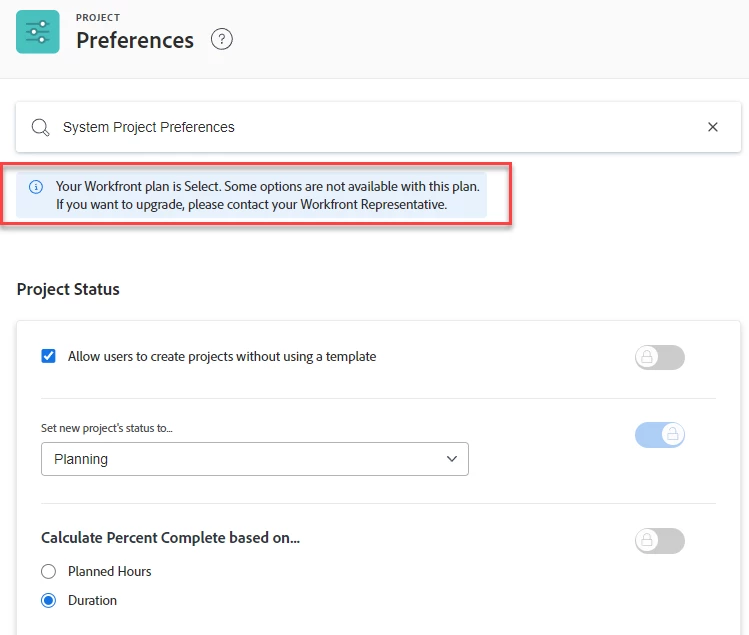Click the teal Preferences sliders icon
The image size is (749, 635).
(x=38, y=32)
